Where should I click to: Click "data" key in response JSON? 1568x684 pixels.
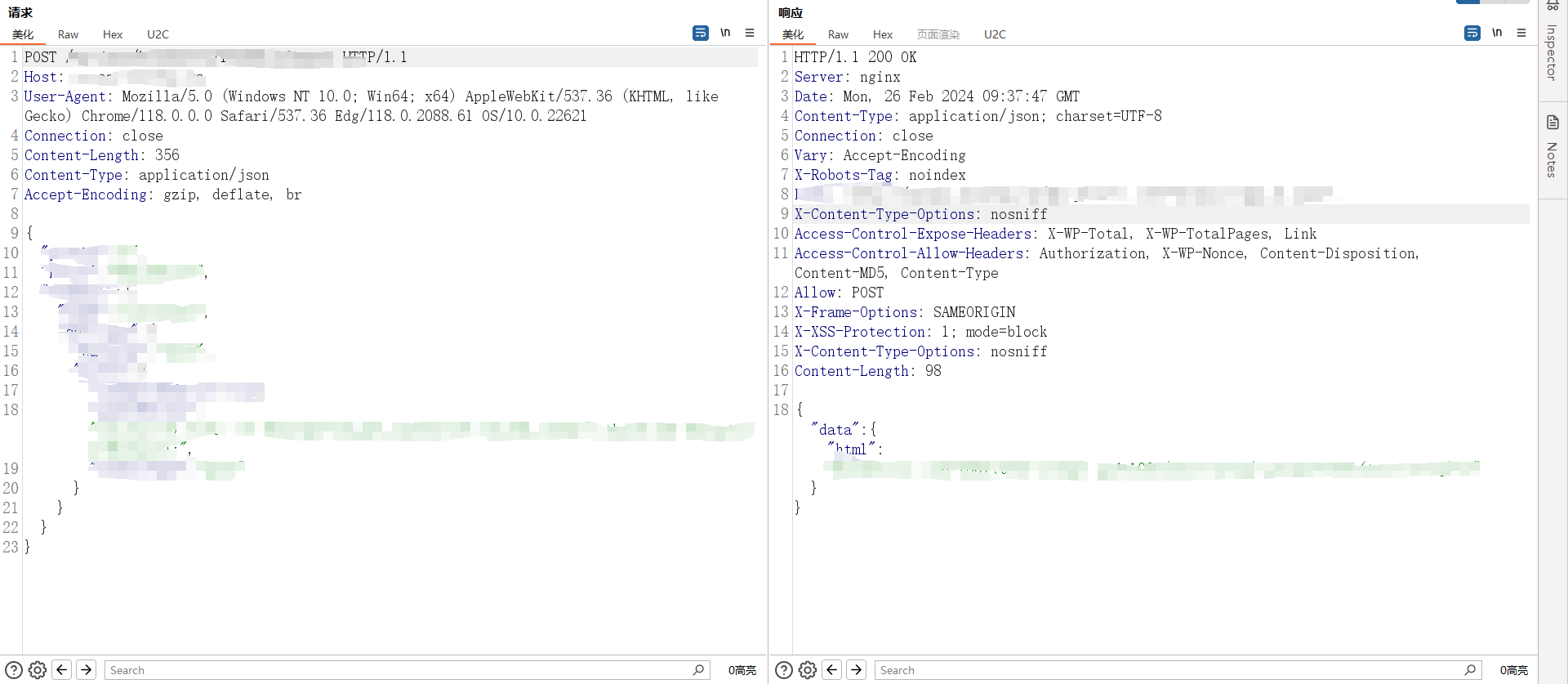(835, 430)
